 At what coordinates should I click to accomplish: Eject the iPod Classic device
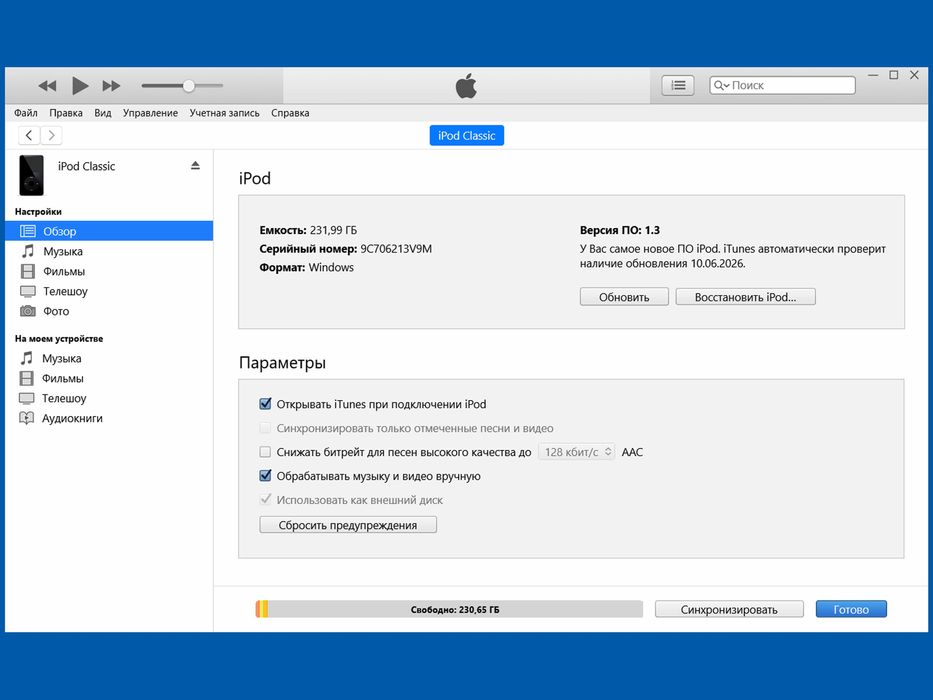(195, 165)
